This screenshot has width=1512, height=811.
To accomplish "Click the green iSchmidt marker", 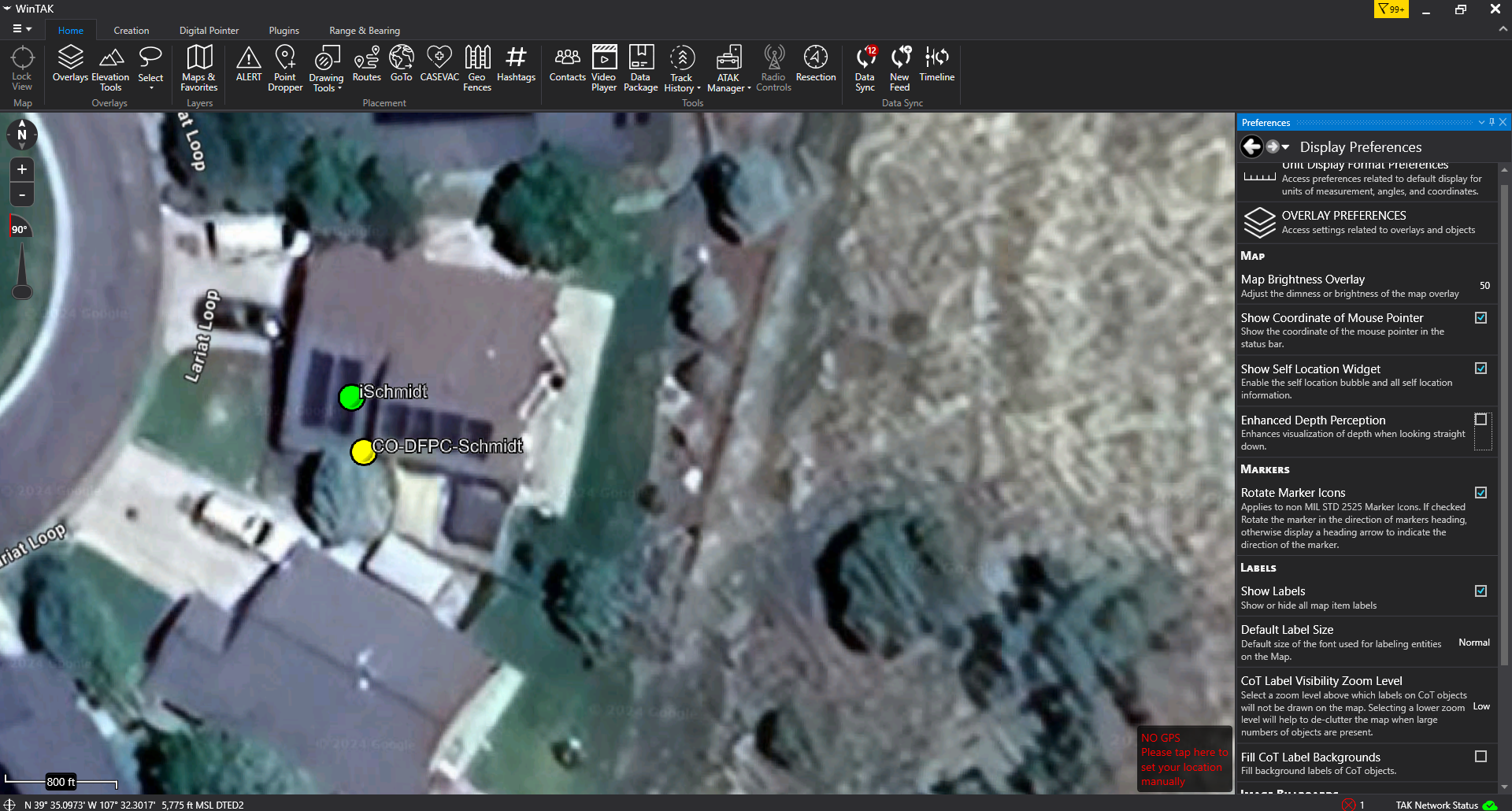I will [x=351, y=398].
